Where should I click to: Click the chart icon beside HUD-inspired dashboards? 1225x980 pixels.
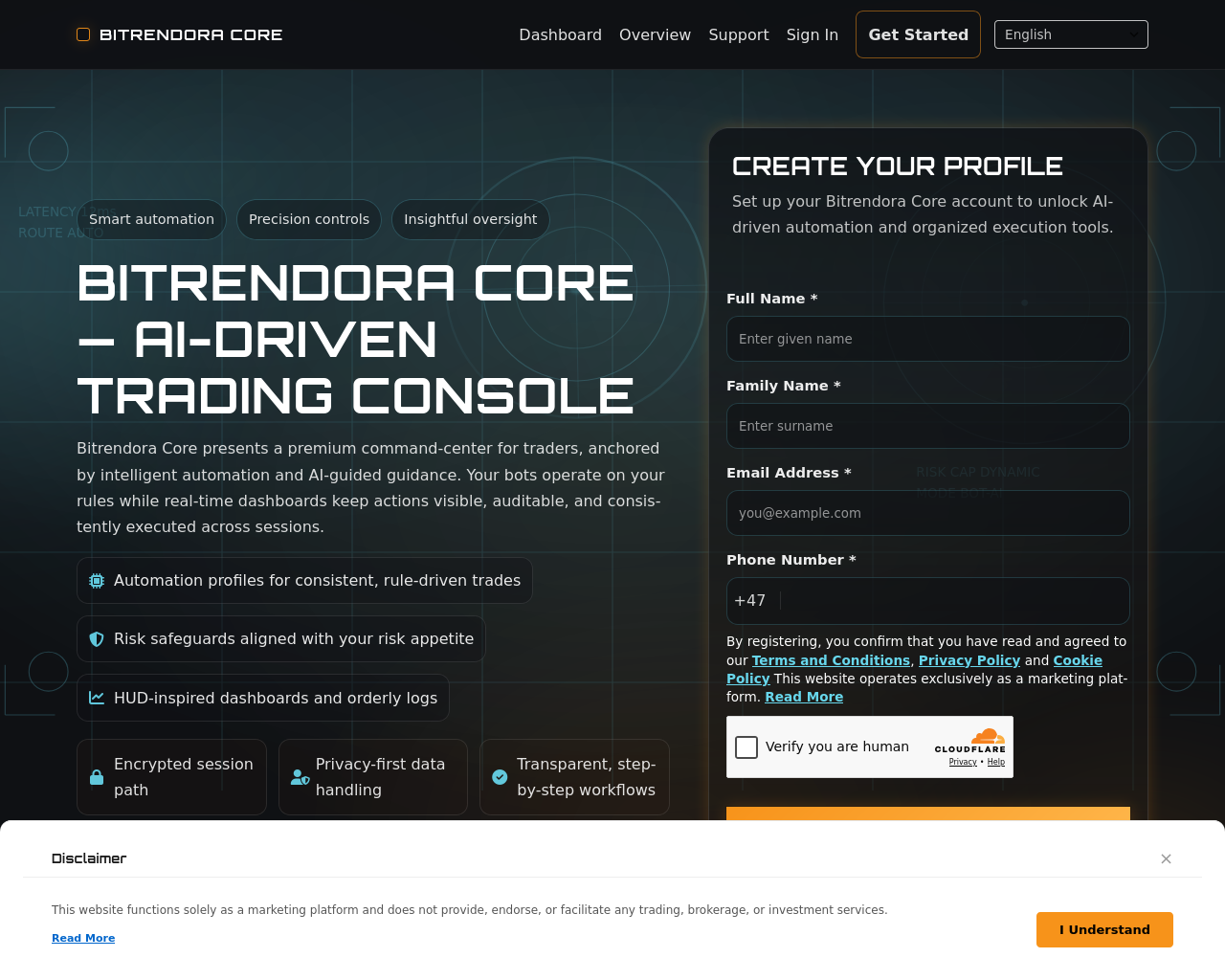pyautogui.click(x=97, y=698)
